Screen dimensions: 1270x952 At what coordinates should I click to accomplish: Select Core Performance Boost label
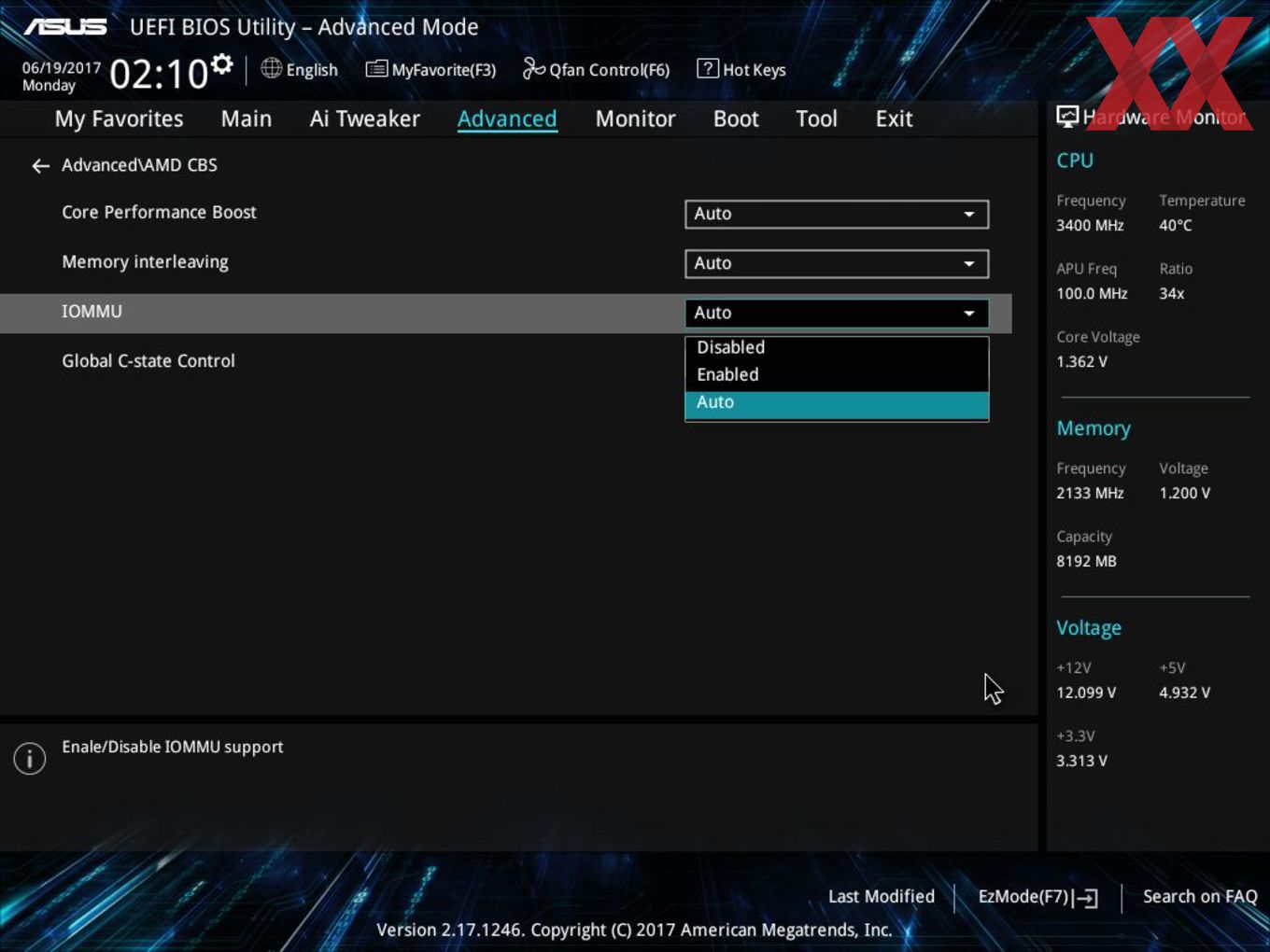[159, 212]
